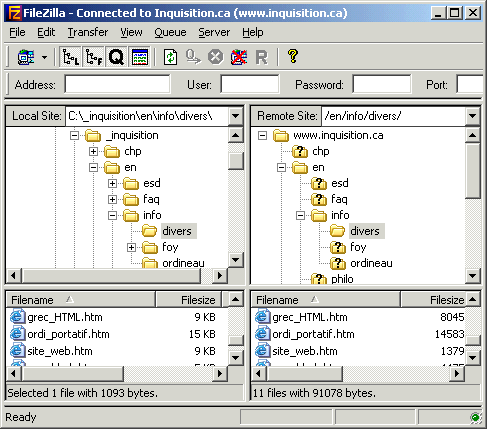
Task: Toggle the message log display
Action: 140,57
